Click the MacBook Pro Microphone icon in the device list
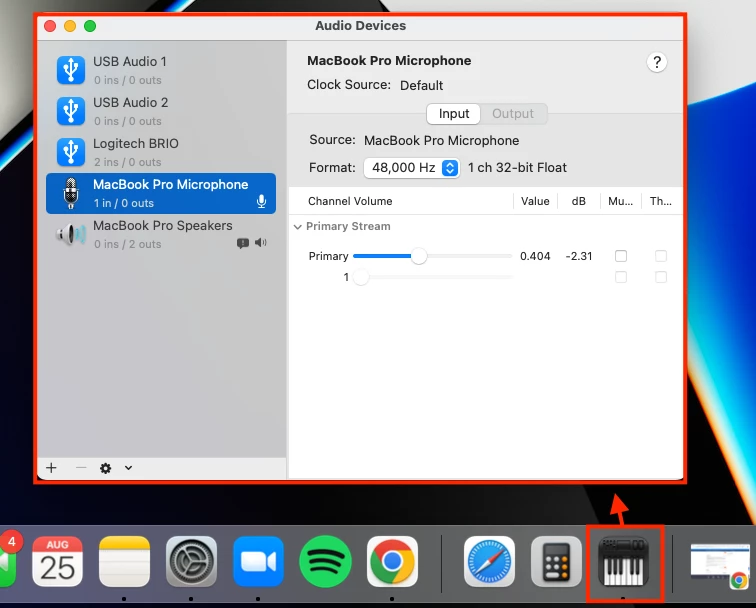The height and width of the screenshot is (608, 756). [71, 193]
